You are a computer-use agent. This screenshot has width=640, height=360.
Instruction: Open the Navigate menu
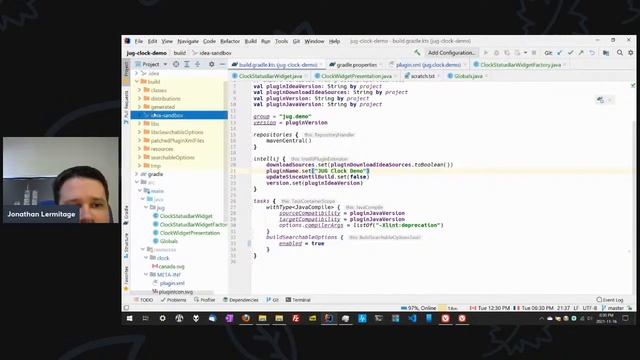pyautogui.click(x=188, y=41)
